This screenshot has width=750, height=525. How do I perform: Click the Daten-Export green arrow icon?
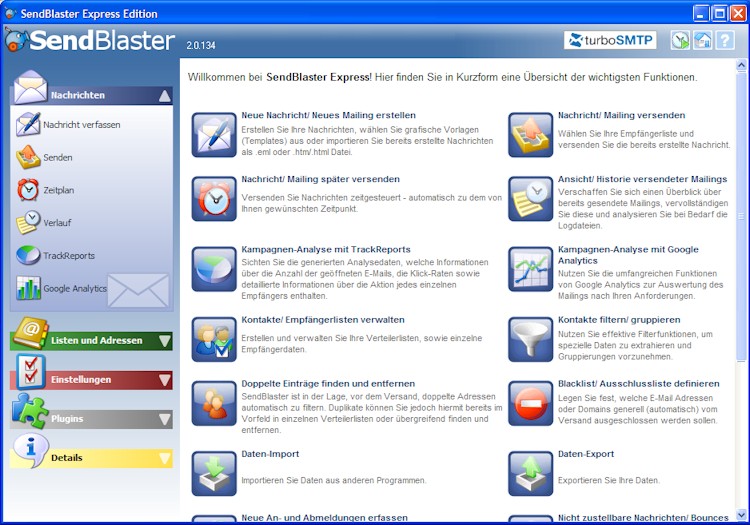[530, 474]
